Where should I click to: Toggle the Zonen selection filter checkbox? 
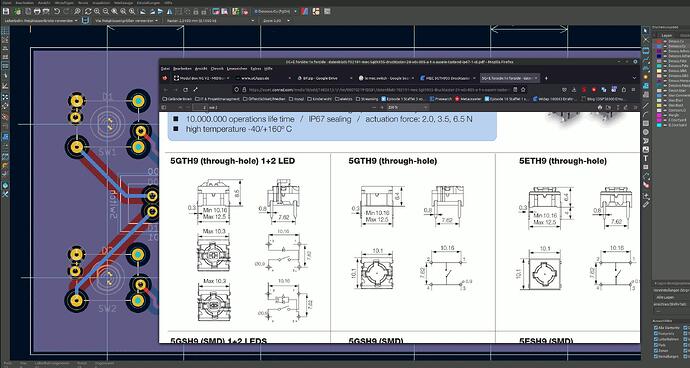click(656, 351)
